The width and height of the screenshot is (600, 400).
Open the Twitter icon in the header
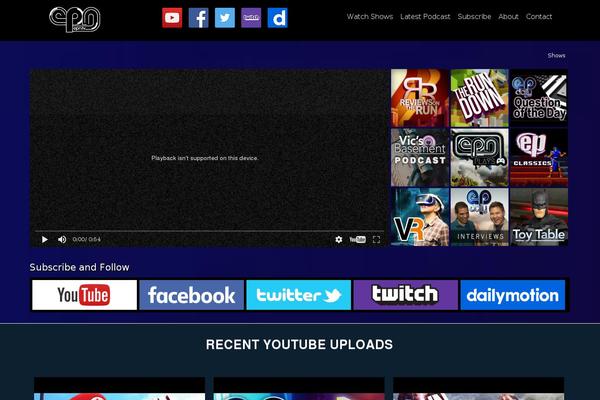(x=225, y=18)
